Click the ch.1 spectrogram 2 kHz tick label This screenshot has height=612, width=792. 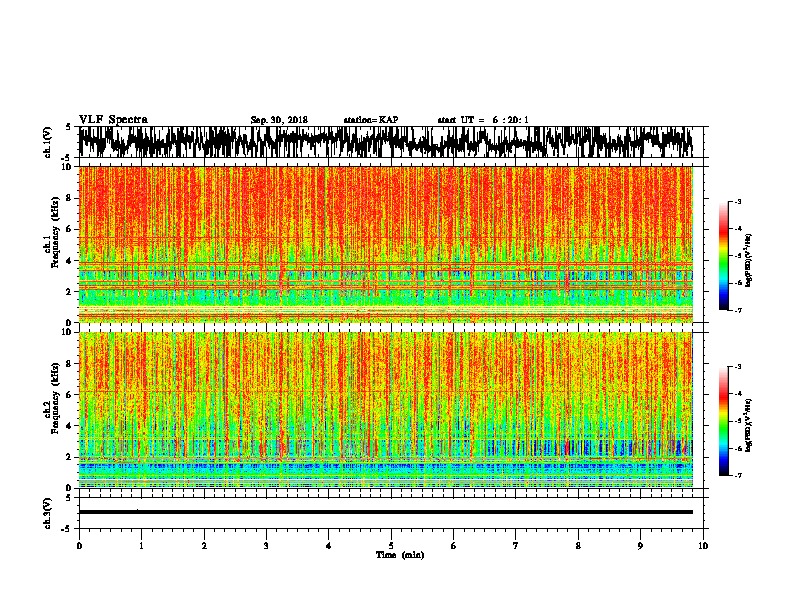(x=71, y=292)
